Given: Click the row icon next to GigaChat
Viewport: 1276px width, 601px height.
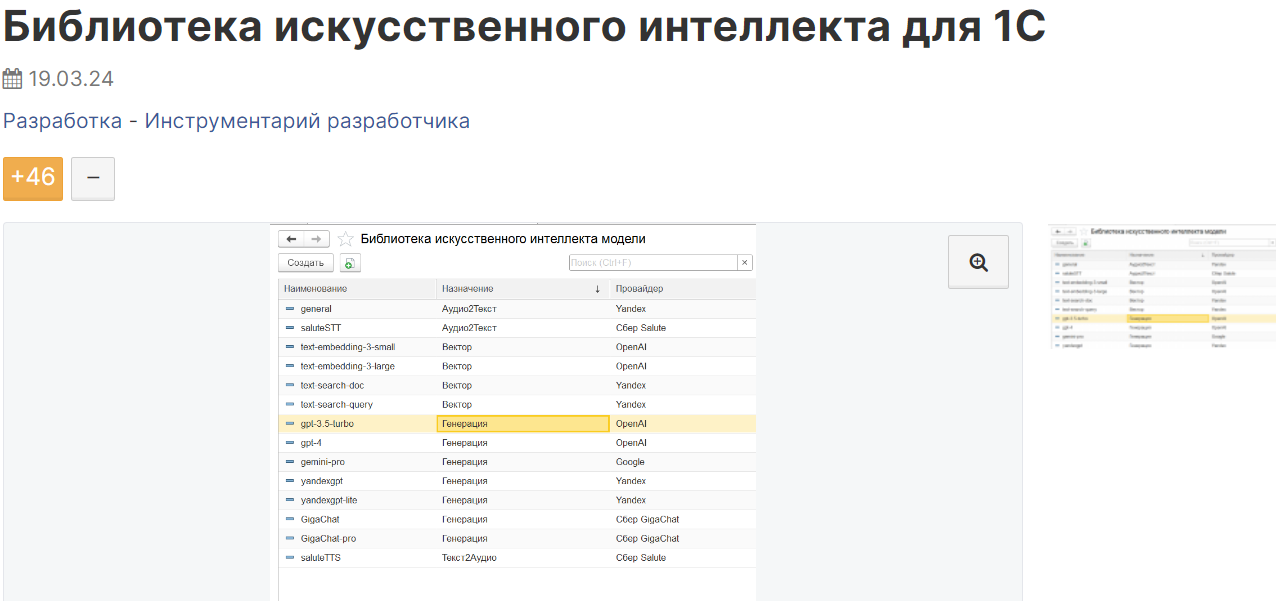Looking at the screenshot, I should pyautogui.click(x=290, y=520).
